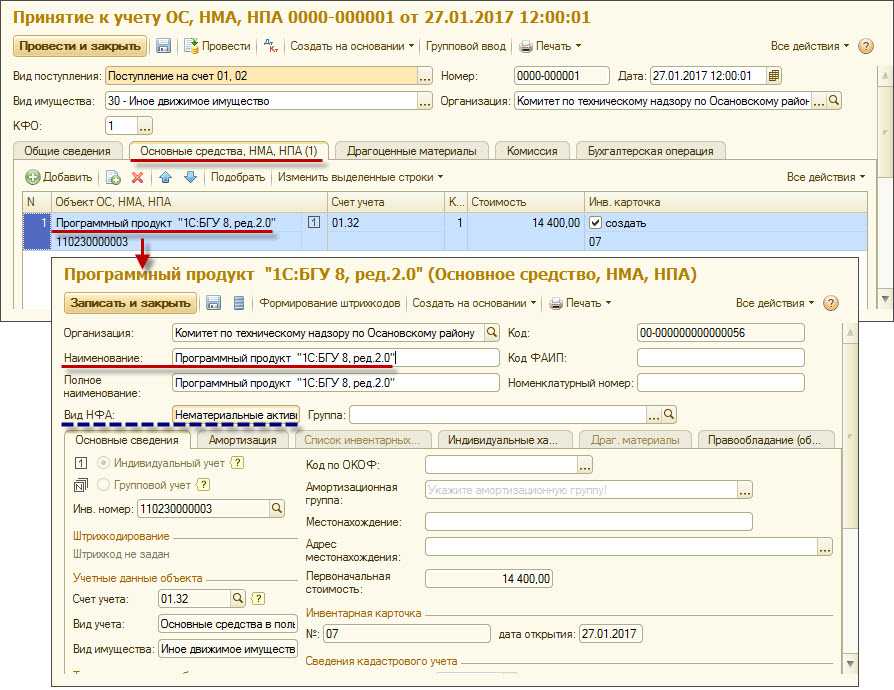Click the Местонахождение input field

(588, 521)
